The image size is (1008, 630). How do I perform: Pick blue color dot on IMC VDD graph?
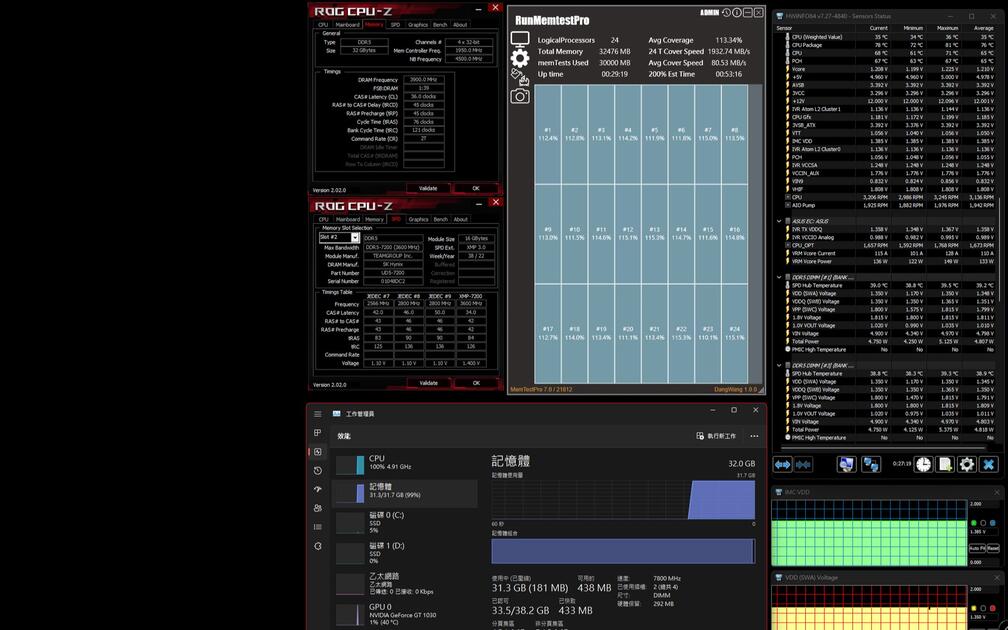click(993, 523)
